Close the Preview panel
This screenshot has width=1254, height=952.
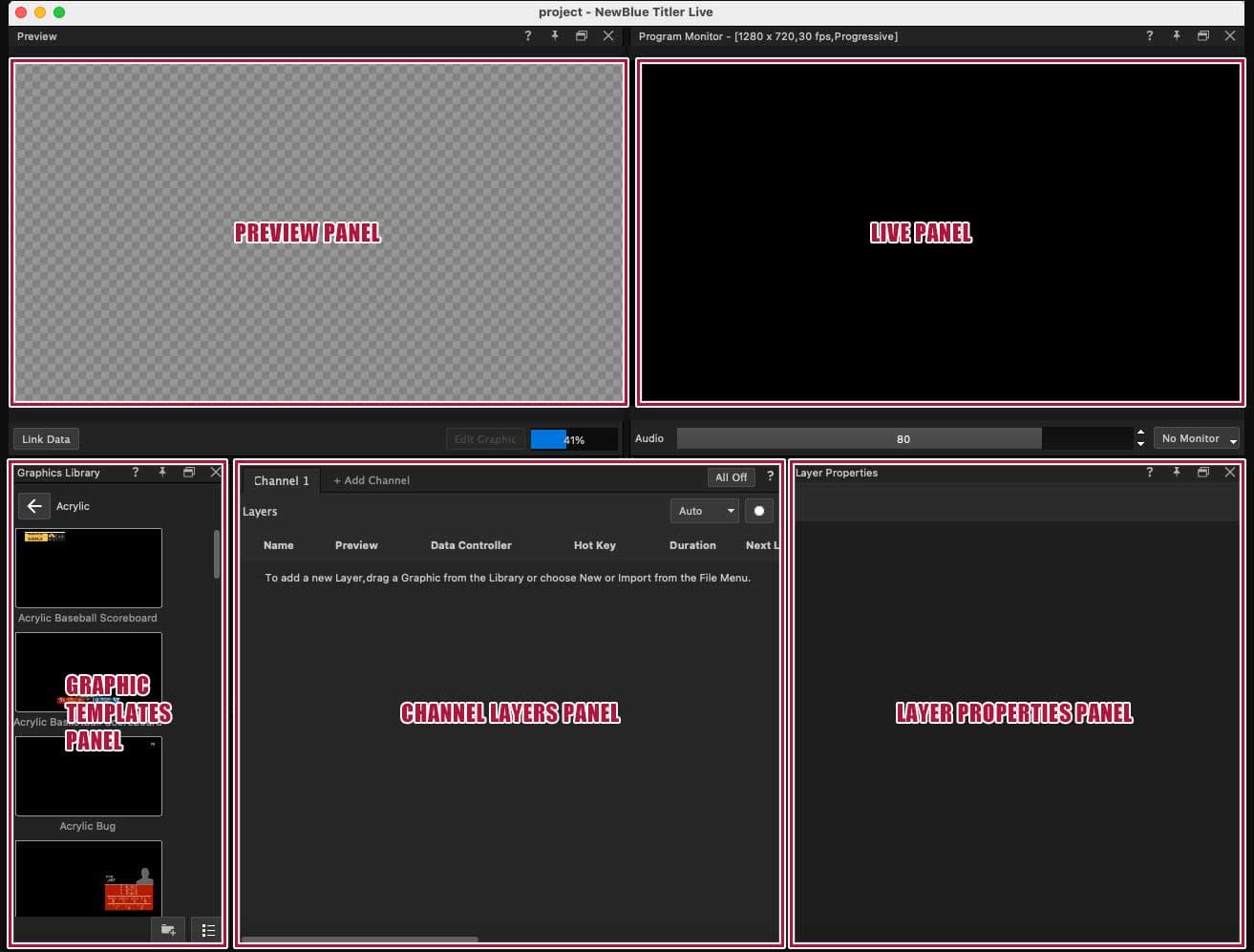click(608, 36)
